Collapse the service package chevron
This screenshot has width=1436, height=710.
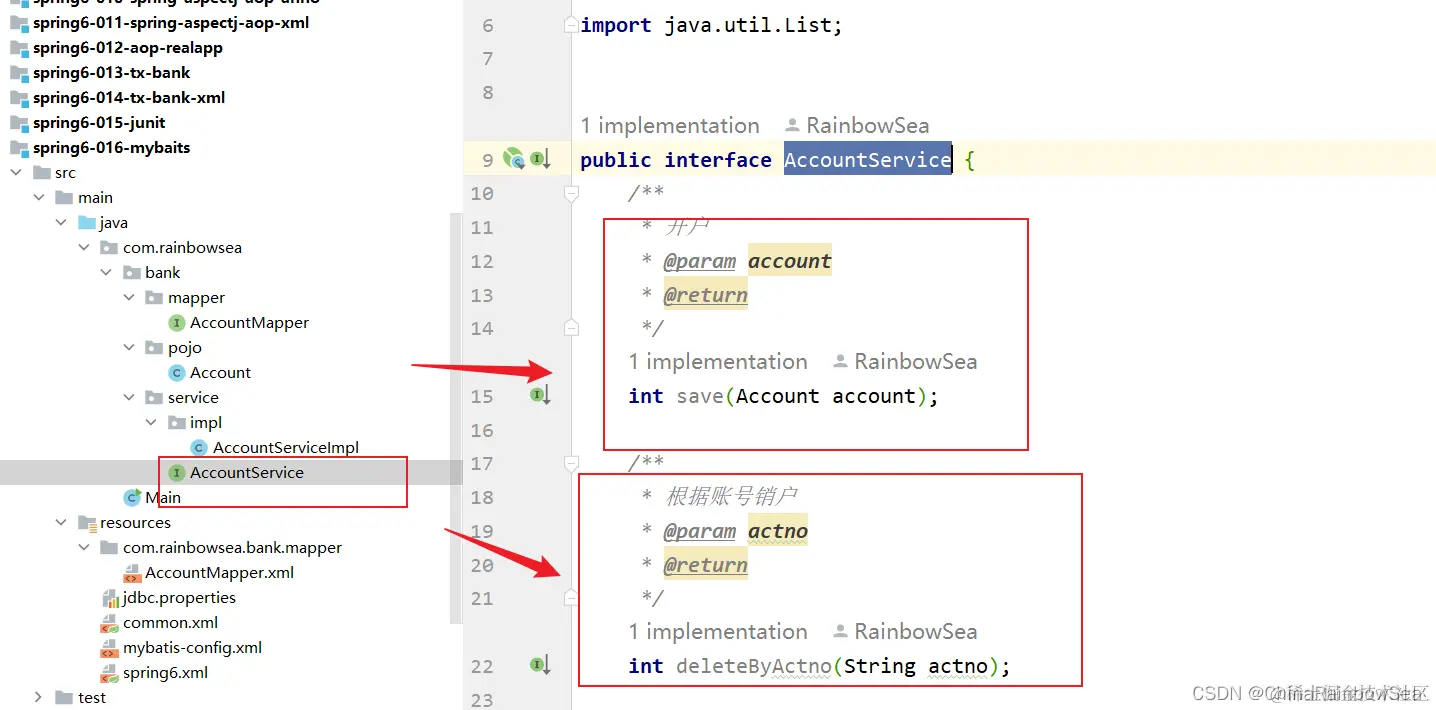coord(129,398)
